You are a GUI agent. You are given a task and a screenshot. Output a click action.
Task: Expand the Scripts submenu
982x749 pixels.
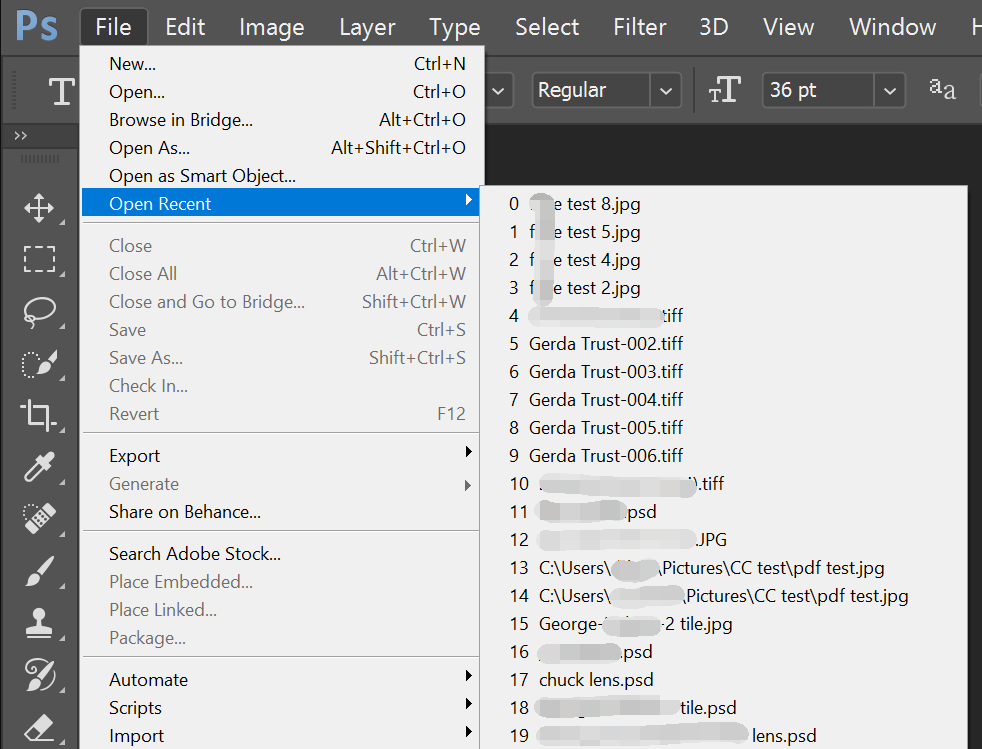tap(281, 708)
